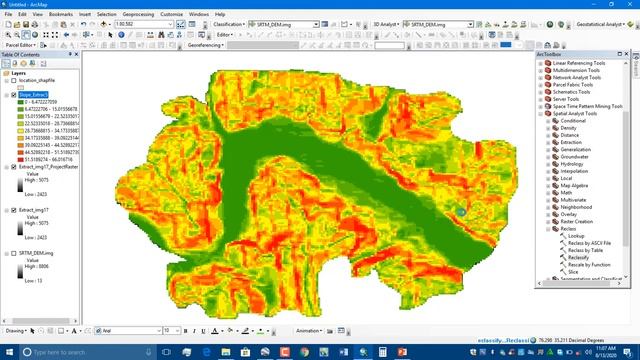Uncheck the Extract_img17_ProjectRaster layer checkbox

pyautogui.click(x=14, y=167)
